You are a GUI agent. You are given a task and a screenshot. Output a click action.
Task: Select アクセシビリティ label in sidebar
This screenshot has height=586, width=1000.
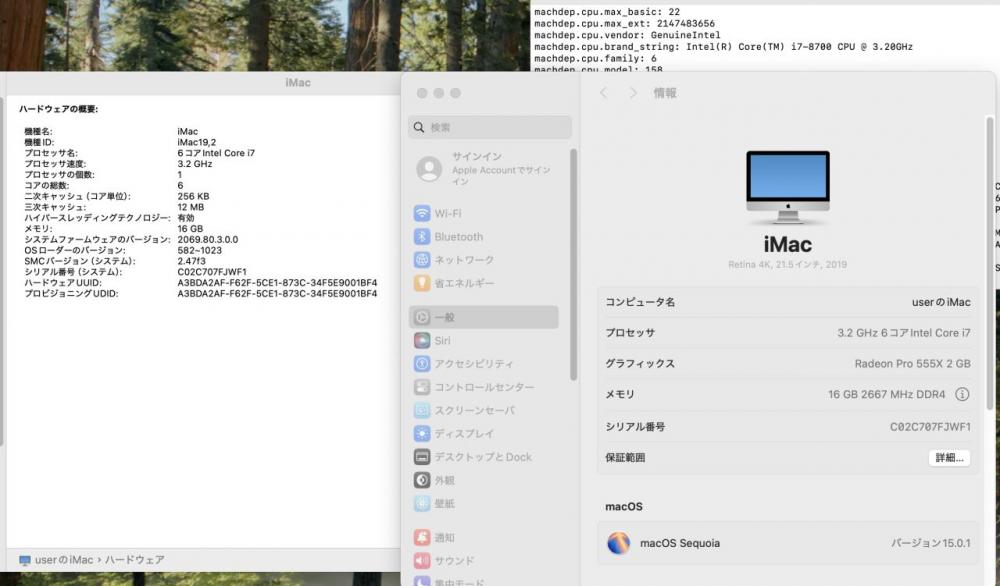474,364
